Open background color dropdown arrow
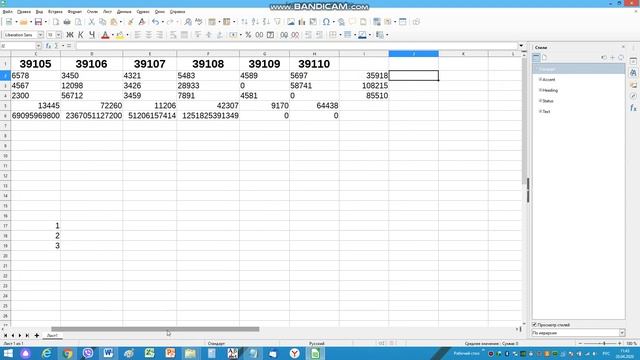Viewport: 640px width, 360px height. tap(127, 35)
